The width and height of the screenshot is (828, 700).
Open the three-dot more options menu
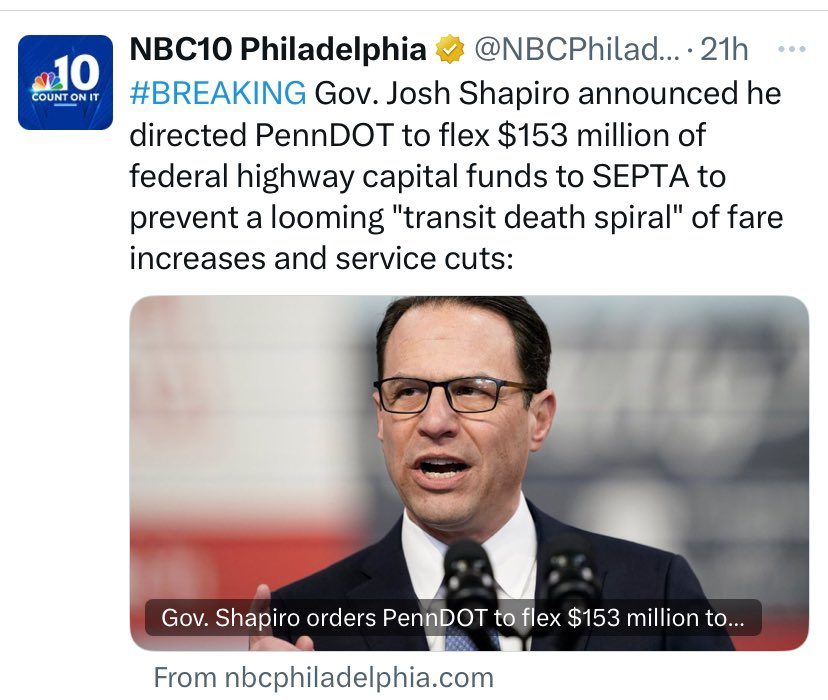[791, 48]
